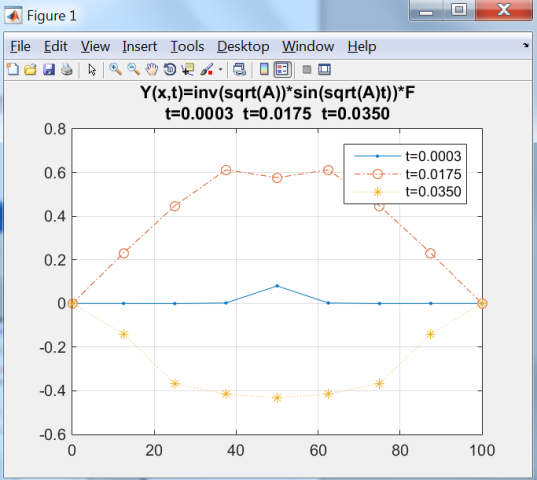
Task: Toggle the Insert Legend button
Action: [x=282, y=70]
